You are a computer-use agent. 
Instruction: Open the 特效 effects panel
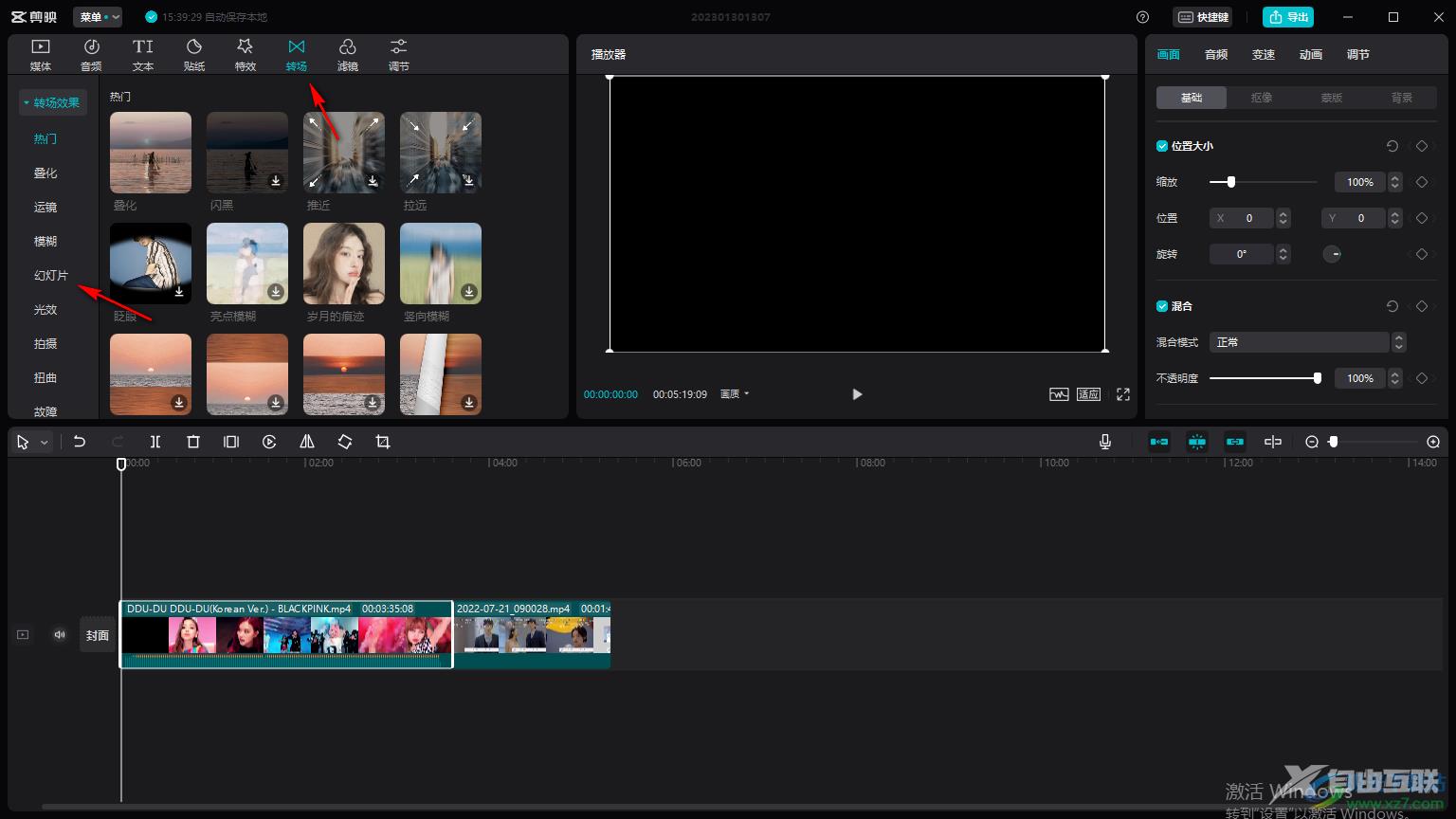246,55
